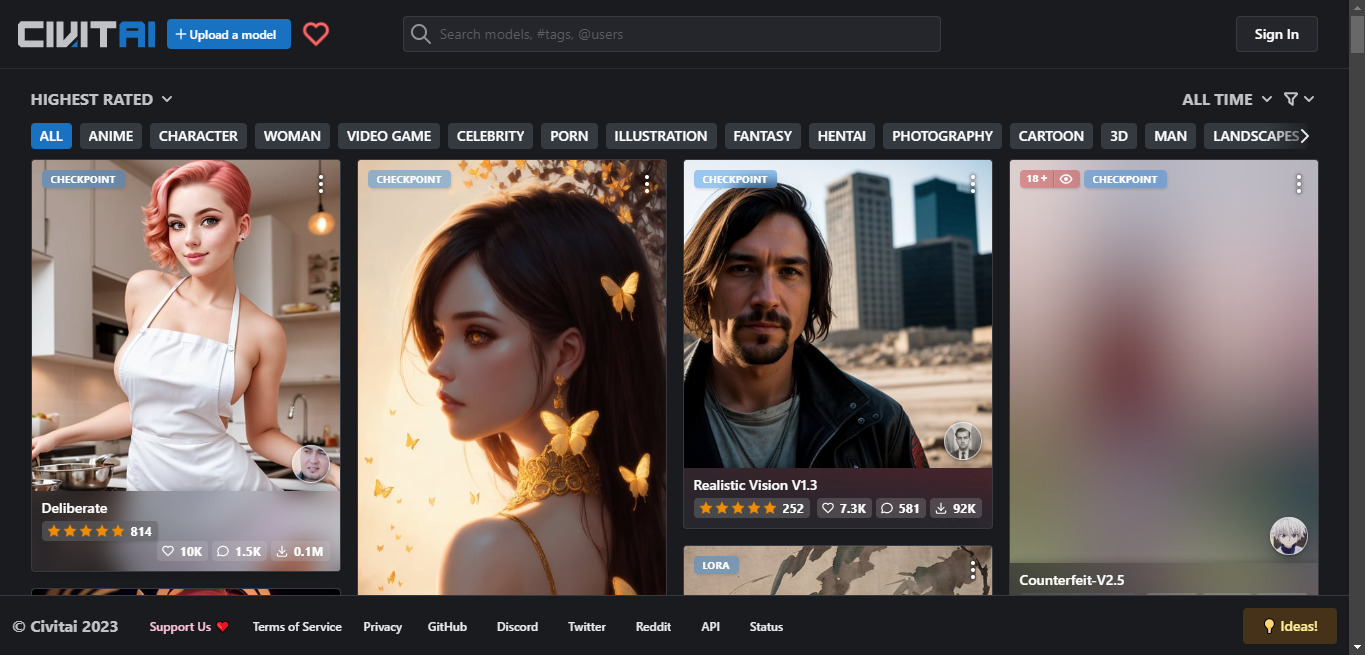Click the star rating showing 252 on Realistic Vision
1365x655 pixels.
click(x=752, y=508)
